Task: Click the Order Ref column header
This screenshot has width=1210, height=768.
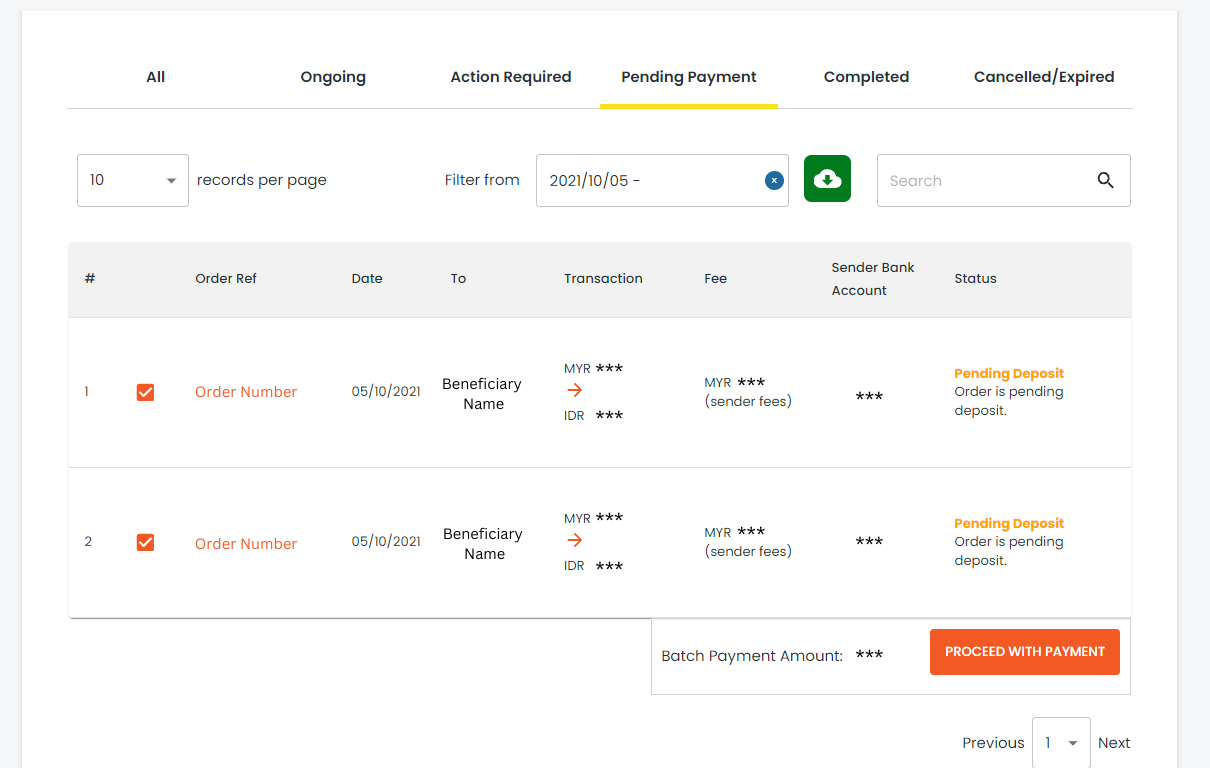Action: (x=226, y=279)
